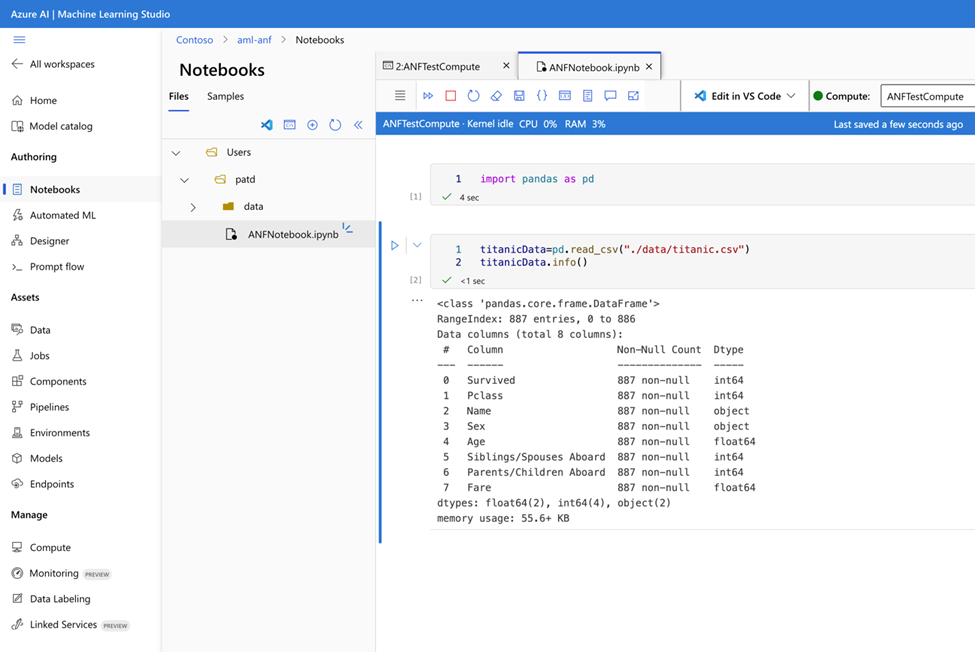Open the Components page
975x652 pixels.
click(x=49, y=381)
